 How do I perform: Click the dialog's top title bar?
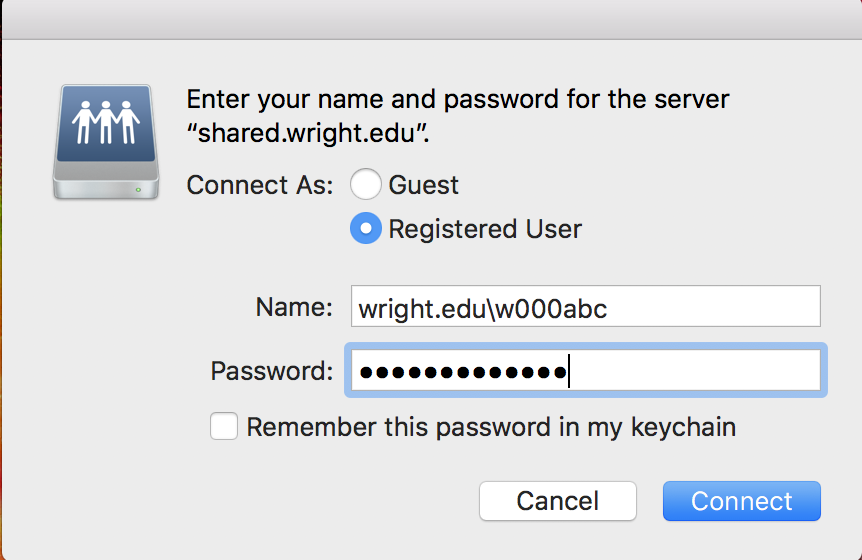(x=431, y=20)
